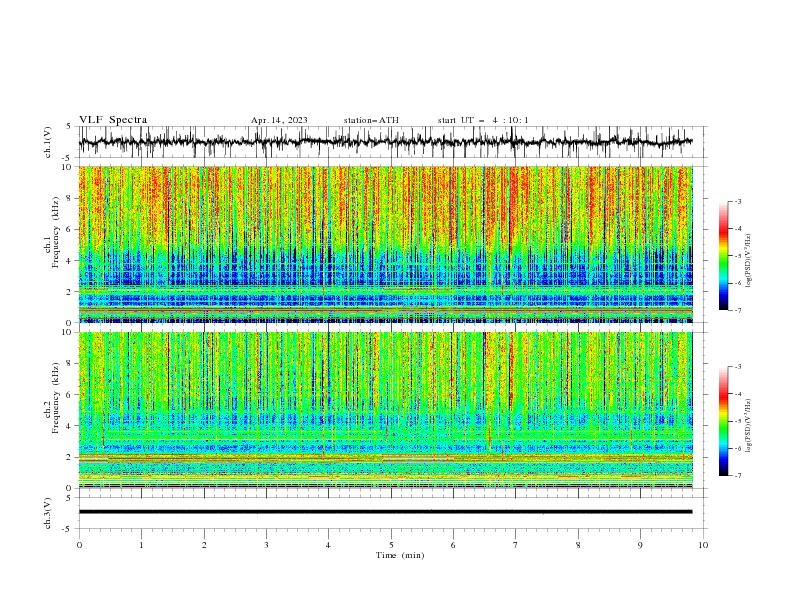Click time axis tick label "8" at bottom
Screen dimensions: 792x612
click(x=578, y=545)
